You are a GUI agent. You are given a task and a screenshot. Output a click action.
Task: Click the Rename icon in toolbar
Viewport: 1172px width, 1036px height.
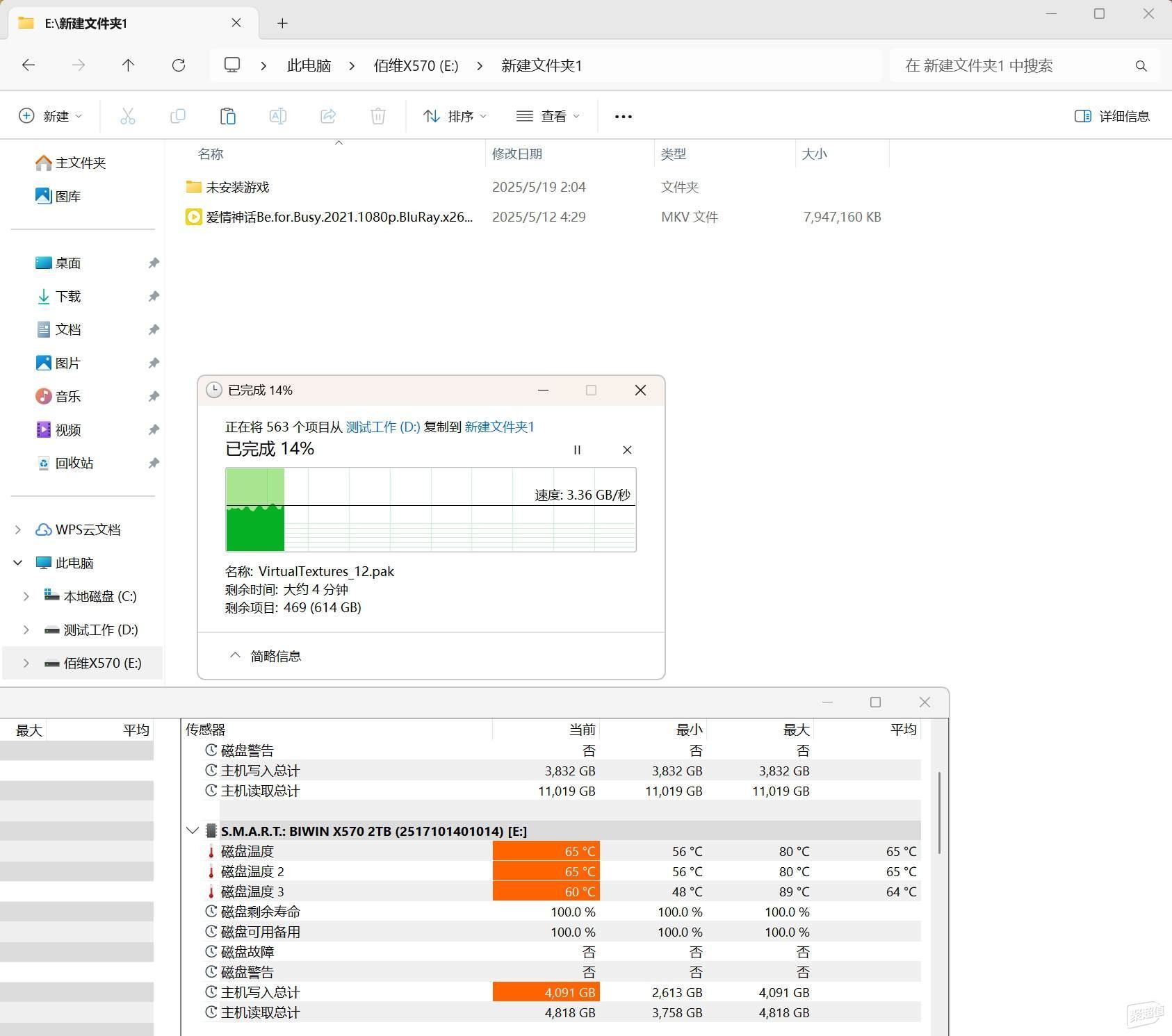(x=278, y=116)
